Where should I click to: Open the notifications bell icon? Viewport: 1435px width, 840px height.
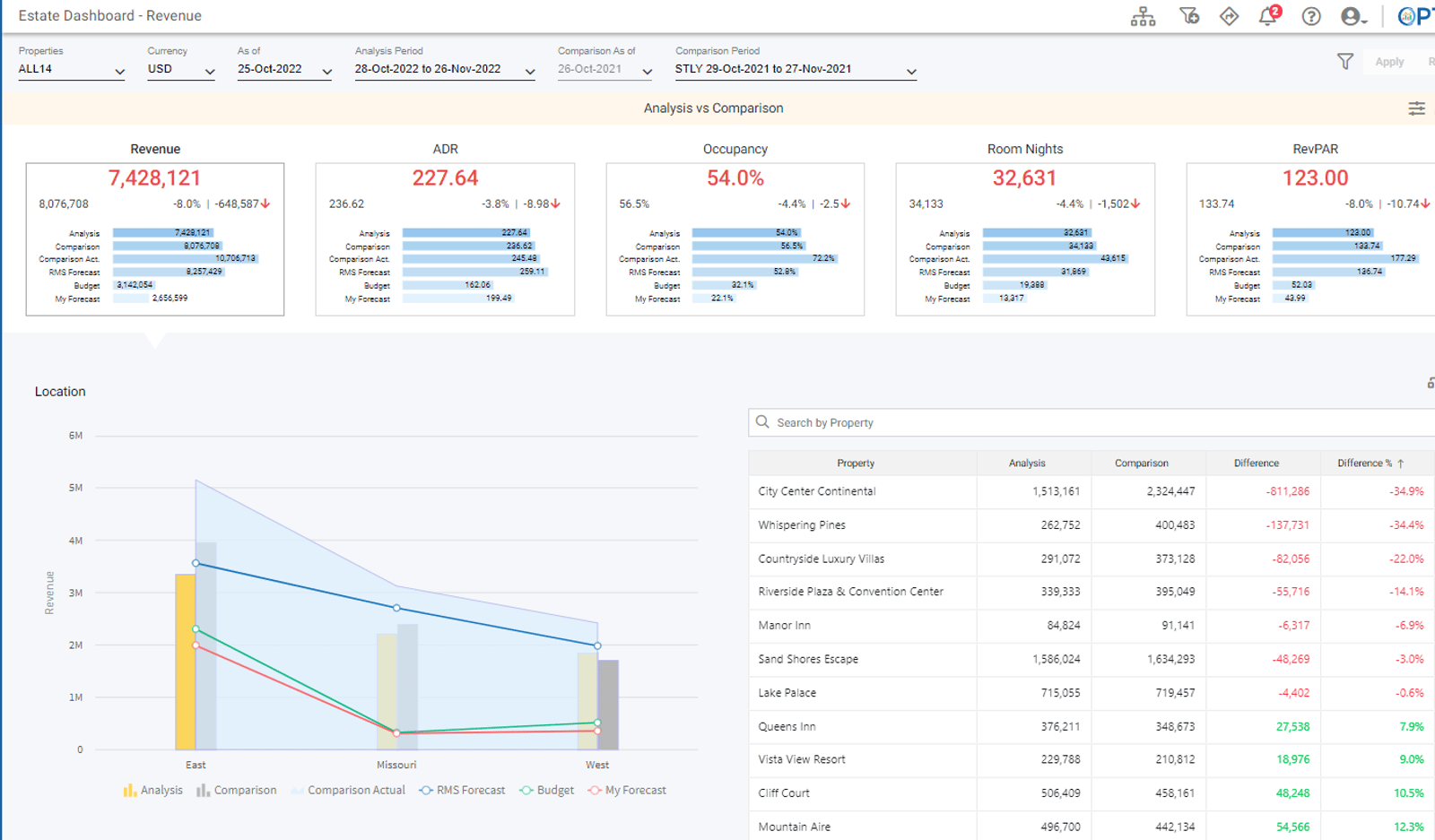(1269, 15)
